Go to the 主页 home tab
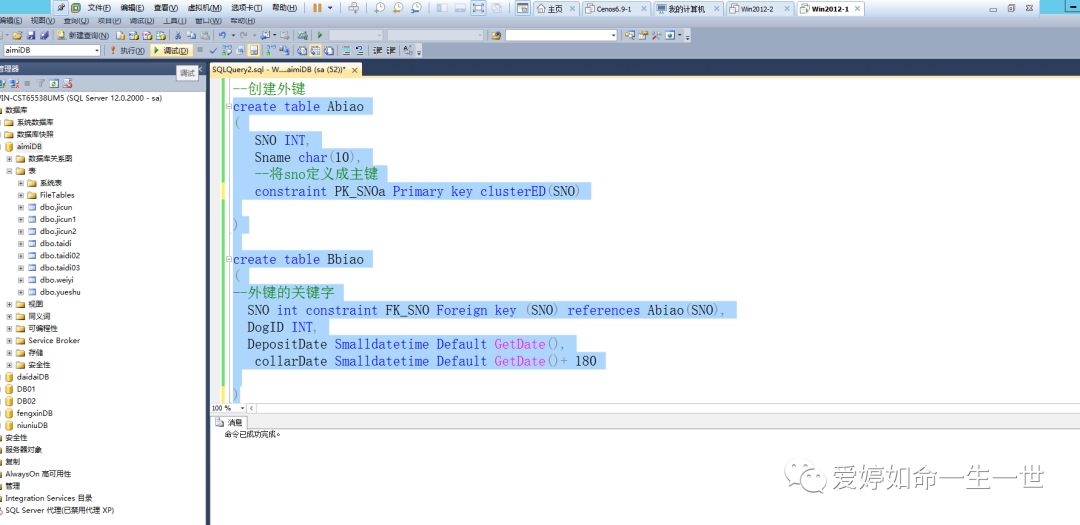This screenshot has width=1080, height=525. (x=555, y=8)
